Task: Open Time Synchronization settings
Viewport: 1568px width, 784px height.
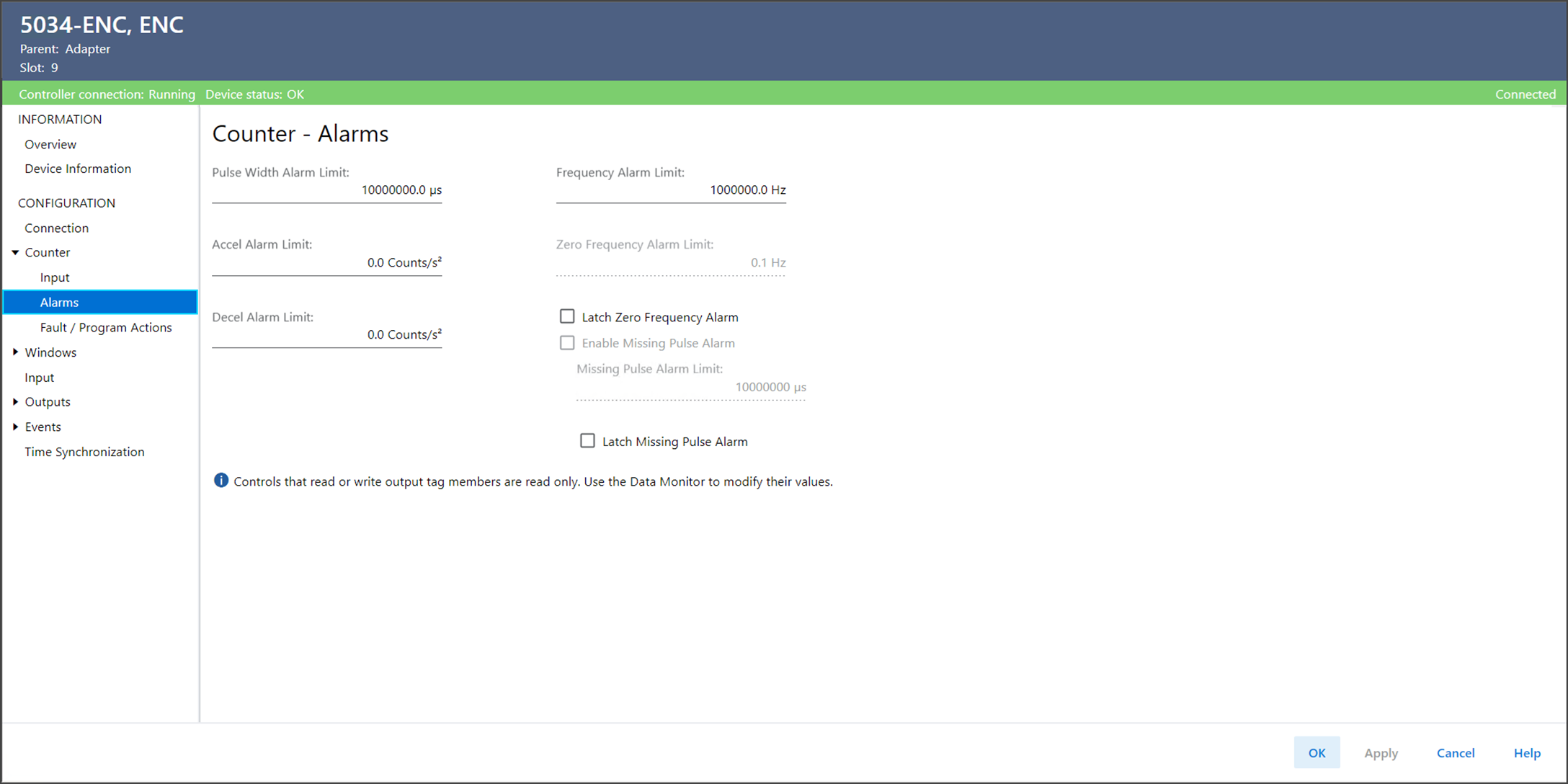Action: click(84, 452)
